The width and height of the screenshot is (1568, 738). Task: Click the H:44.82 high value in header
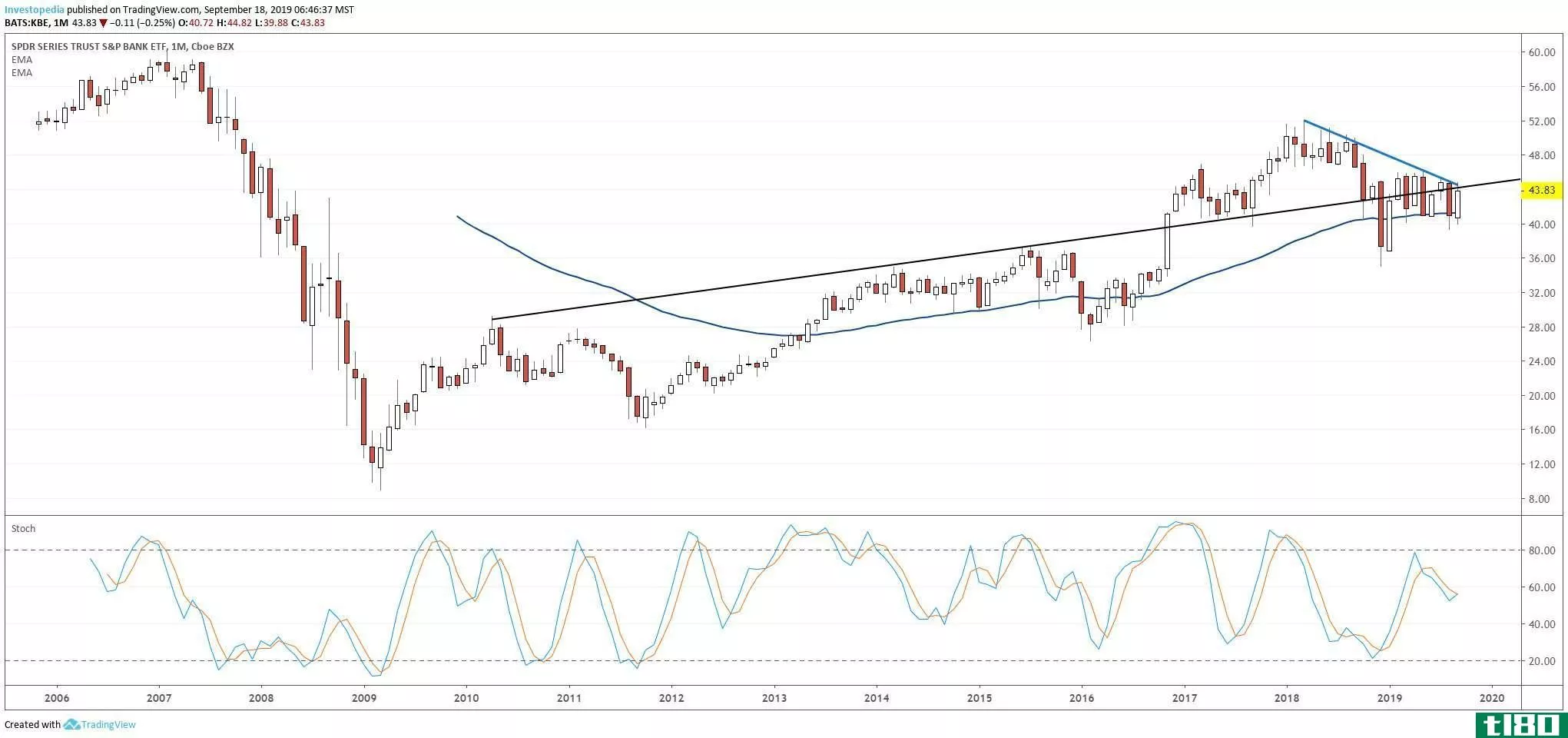pyautogui.click(x=234, y=23)
